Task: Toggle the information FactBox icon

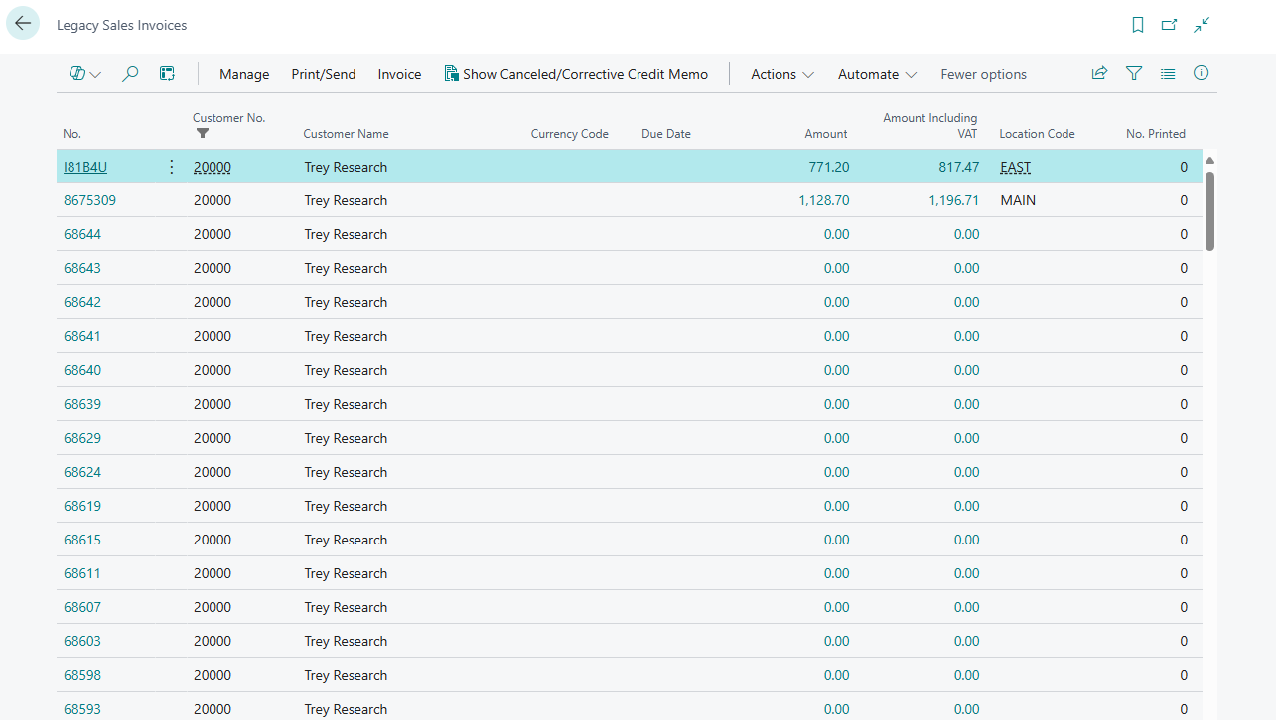Action: click(x=1202, y=73)
